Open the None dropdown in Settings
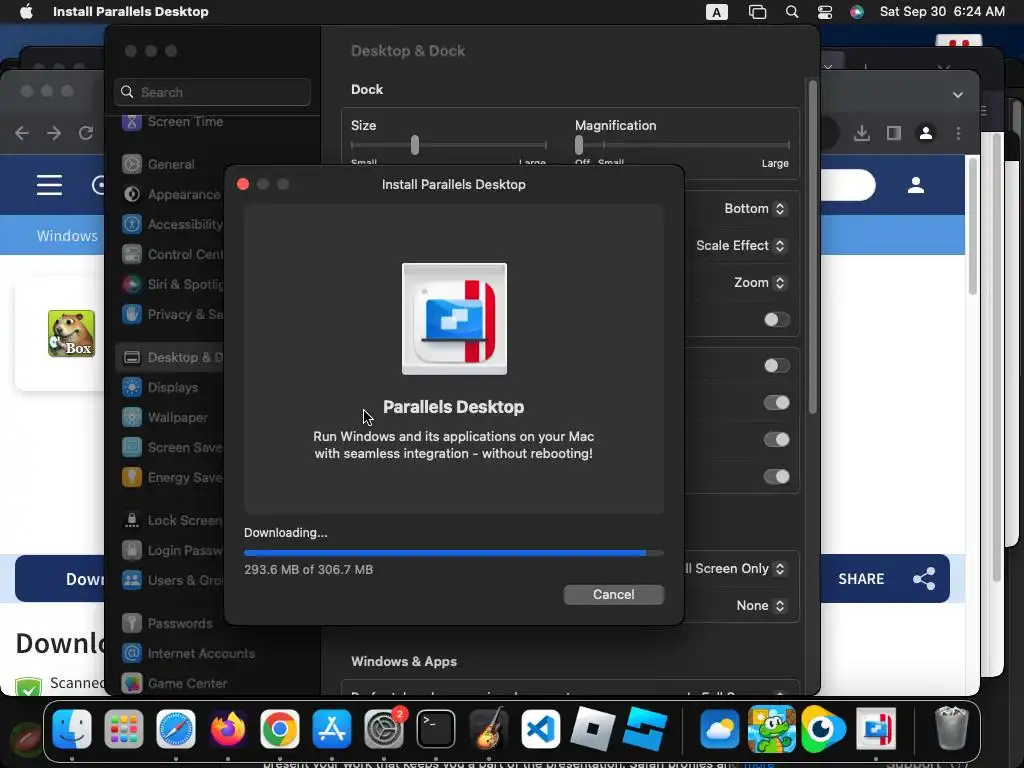1024x768 pixels. tap(760, 605)
